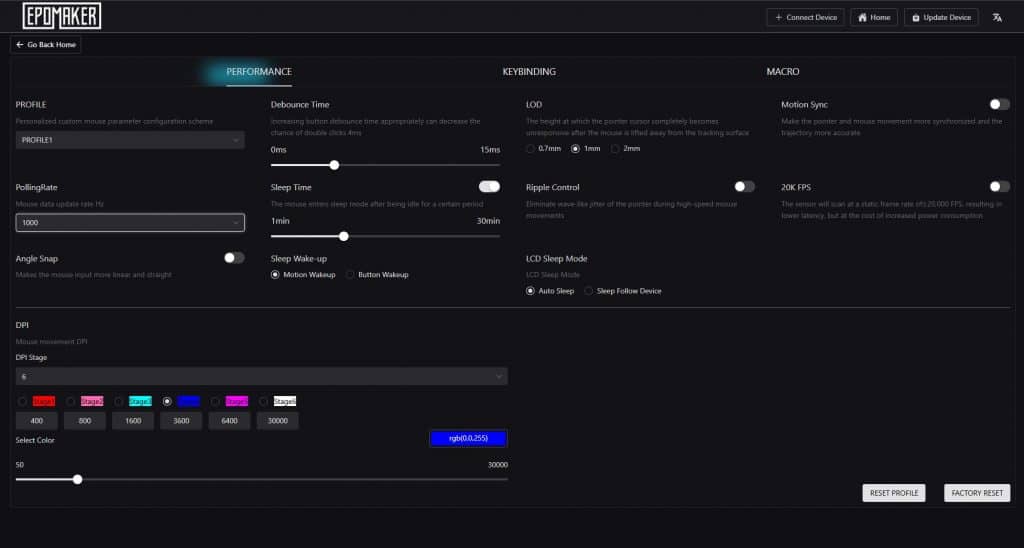
Task: Open the rgb(0,0,255) color picker swatch
Action: pyautogui.click(x=468, y=438)
